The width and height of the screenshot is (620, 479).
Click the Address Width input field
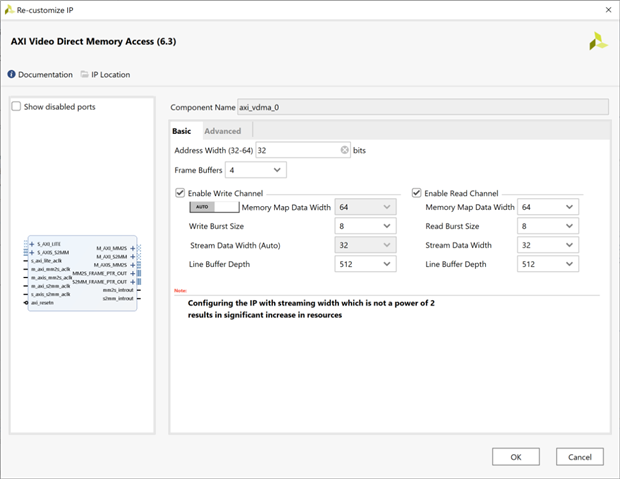click(x=295, y=150)
